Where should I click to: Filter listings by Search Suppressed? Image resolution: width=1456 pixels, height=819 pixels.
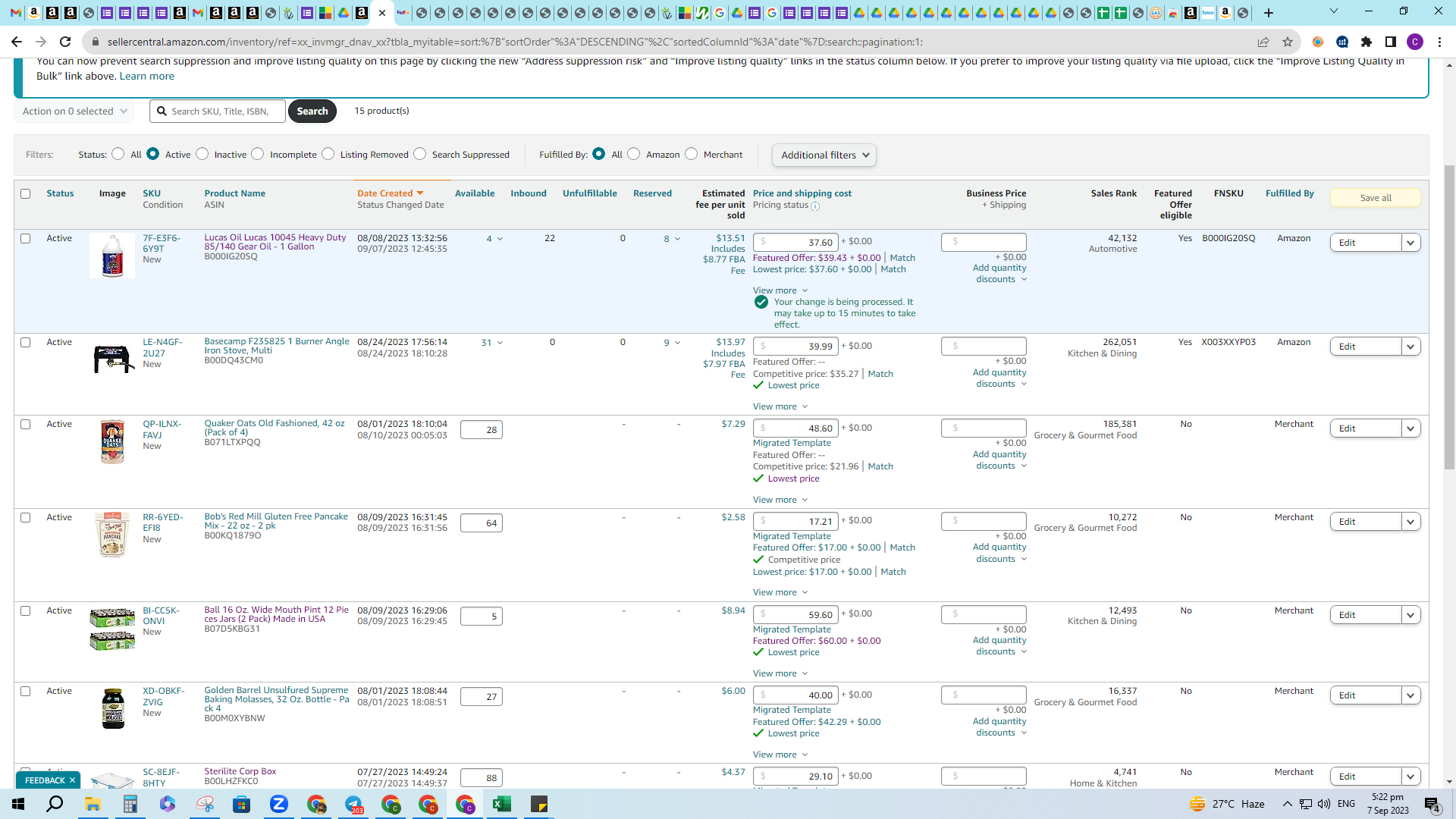click(420, 154)
